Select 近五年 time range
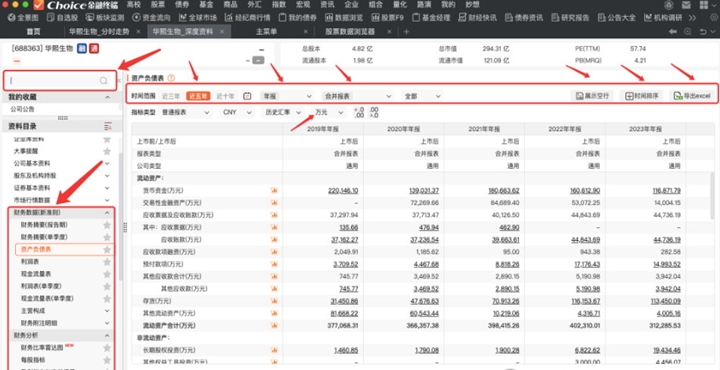The height and width of the screenshot is (370, 720). pyautogui.click(x=198, y=96)
